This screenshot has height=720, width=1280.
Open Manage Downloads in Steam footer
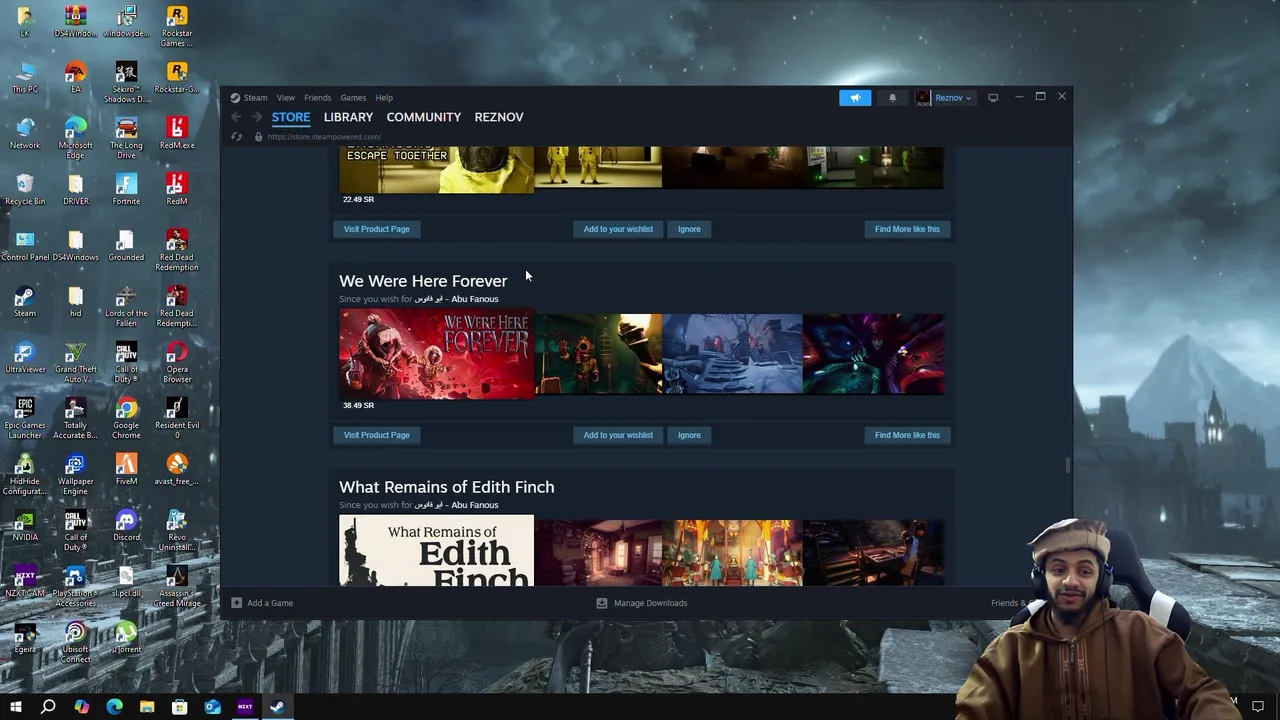coord(642,603)
